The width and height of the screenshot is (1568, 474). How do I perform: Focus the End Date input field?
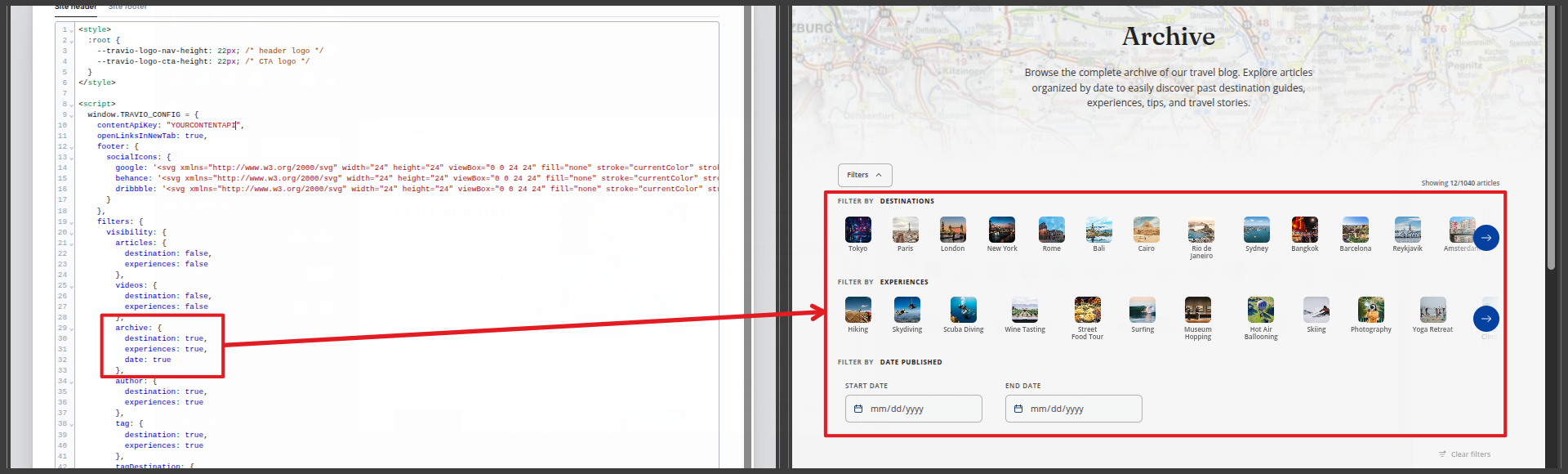[x=1073, y=409]
